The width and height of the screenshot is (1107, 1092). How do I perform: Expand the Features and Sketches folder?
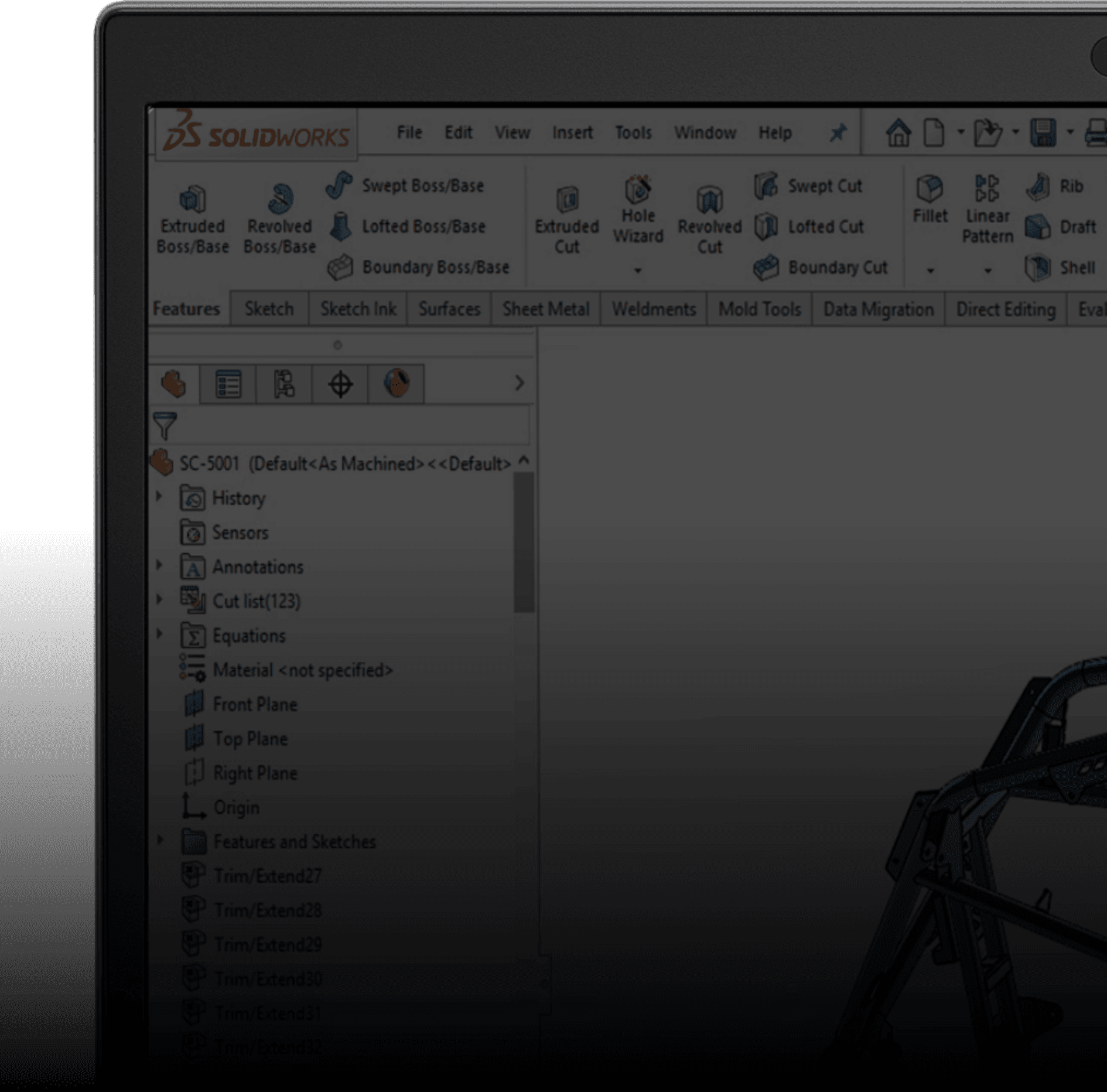click(x=160, y=840)
